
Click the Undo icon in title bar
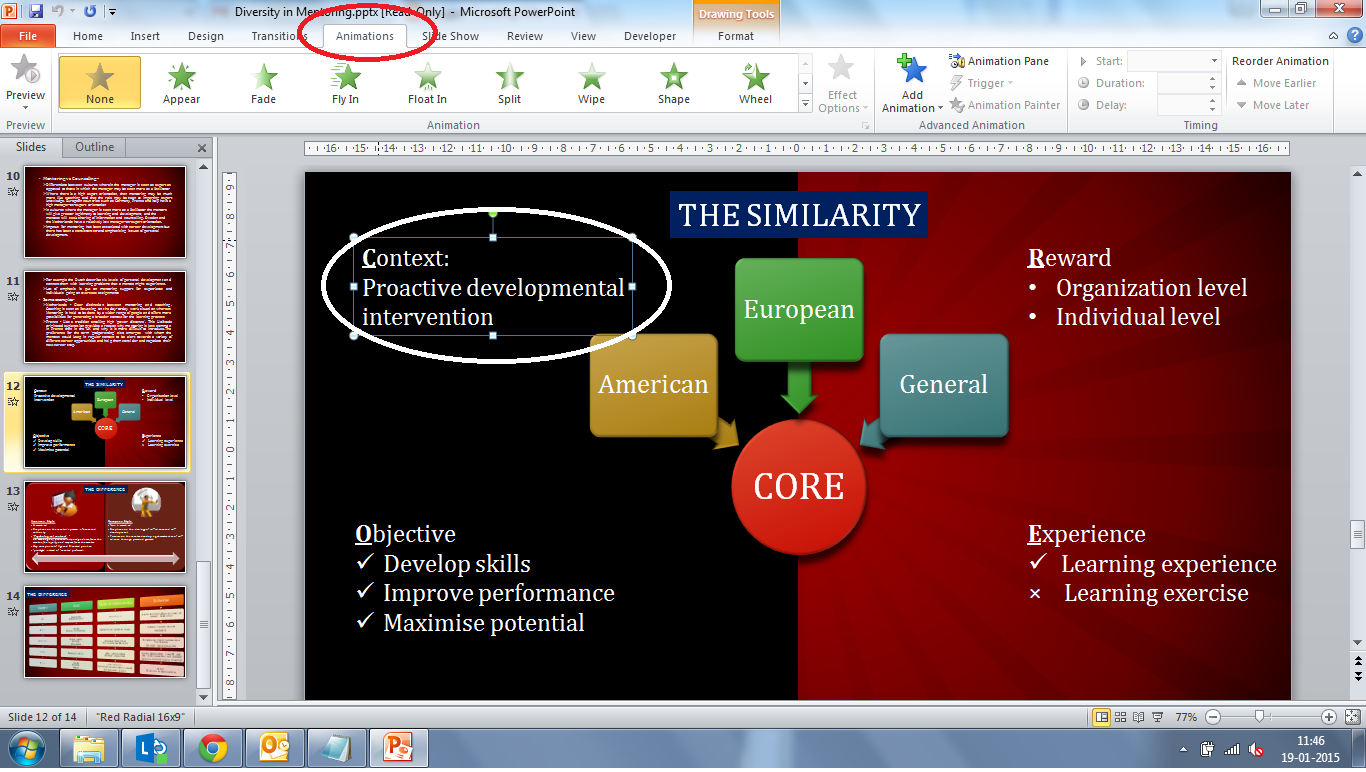(59, 12)
